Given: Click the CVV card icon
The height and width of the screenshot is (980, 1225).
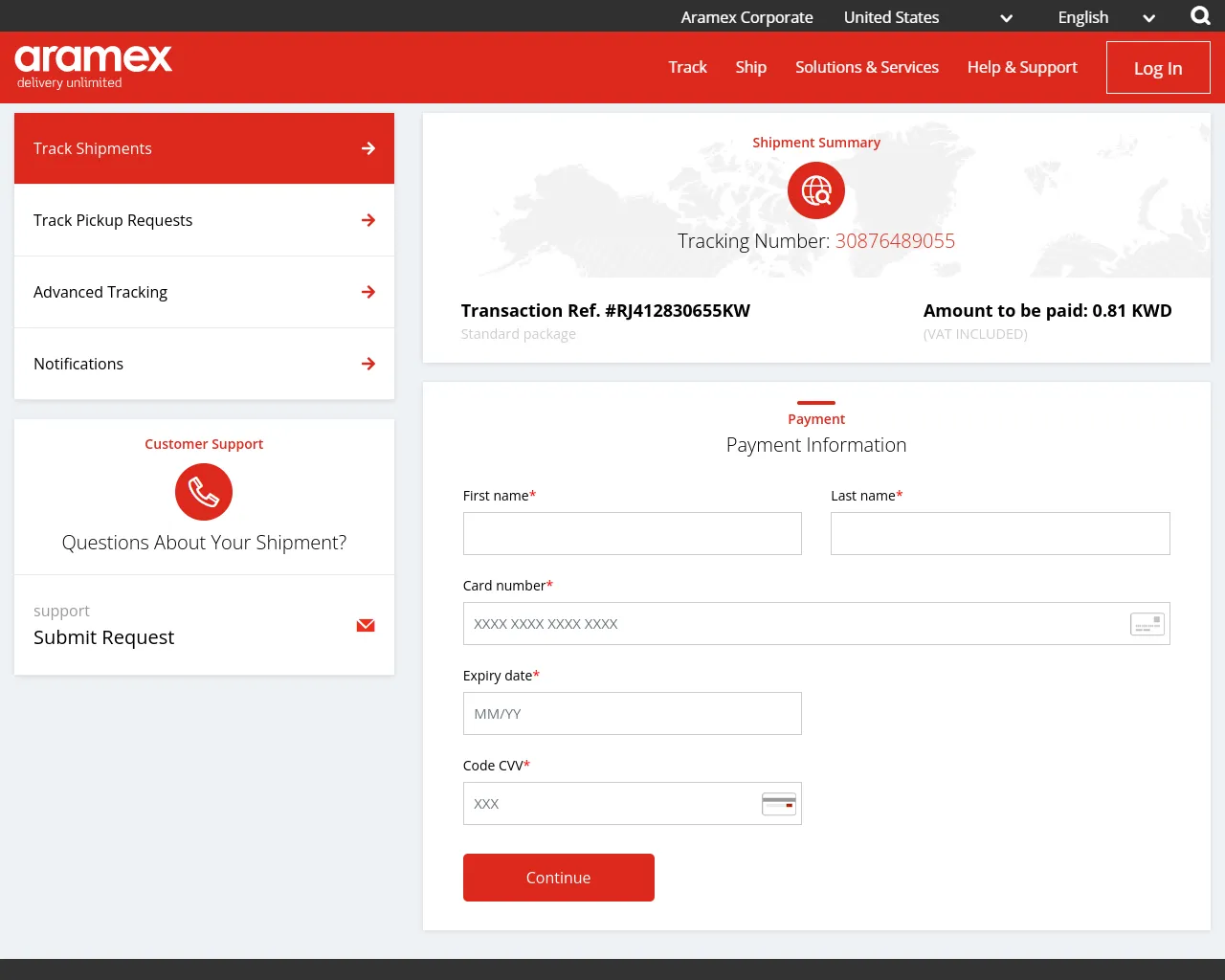Looking at the screenshot, I should pos(779,804).
